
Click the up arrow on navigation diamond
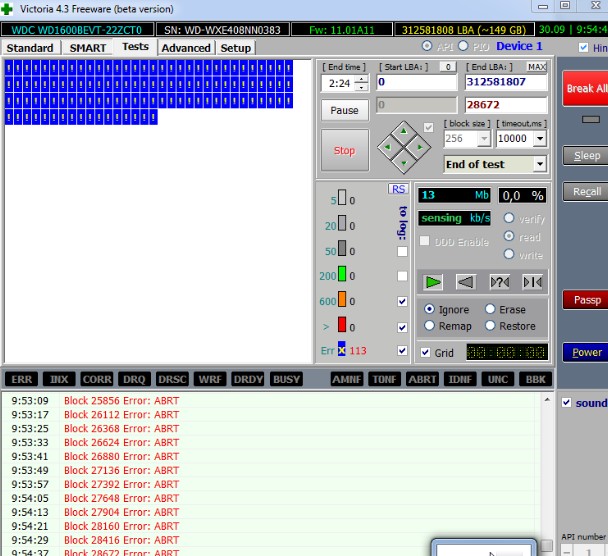tap(404, 131)
